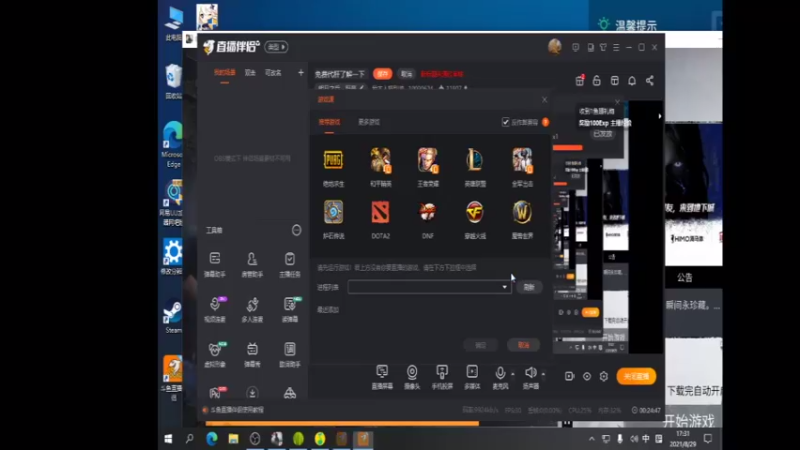This screenshot has width=800, height=450.
Task: Open the 弹幕秀 TV-shaped tool
Action: (252, 354)
